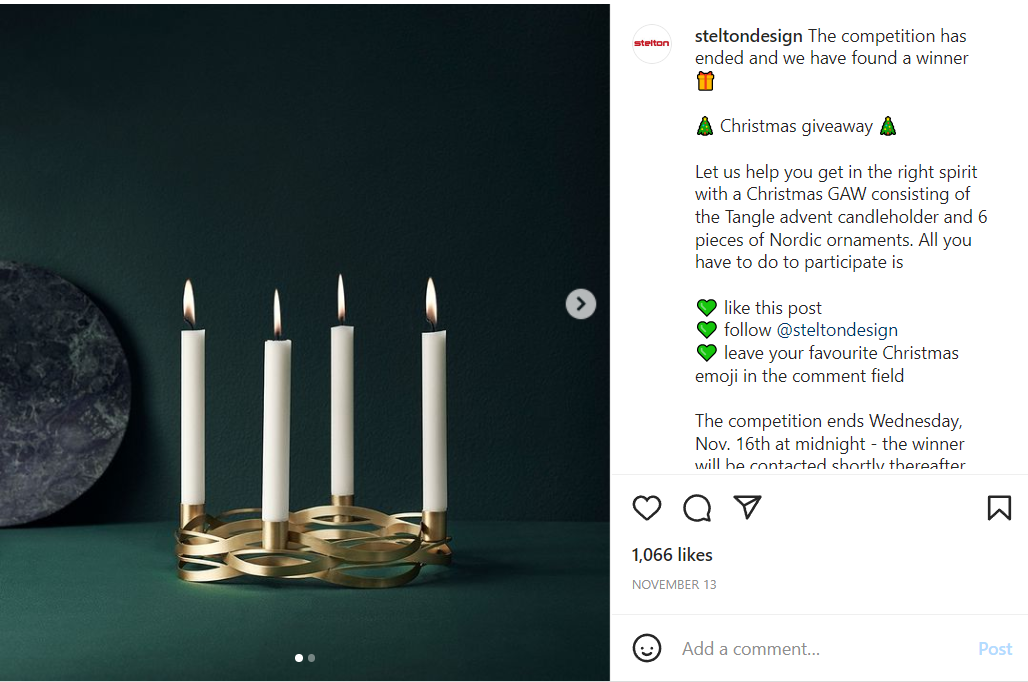1028x682 pixels.
Task: Open the November 13 post date
Action: tap(674, 585)
